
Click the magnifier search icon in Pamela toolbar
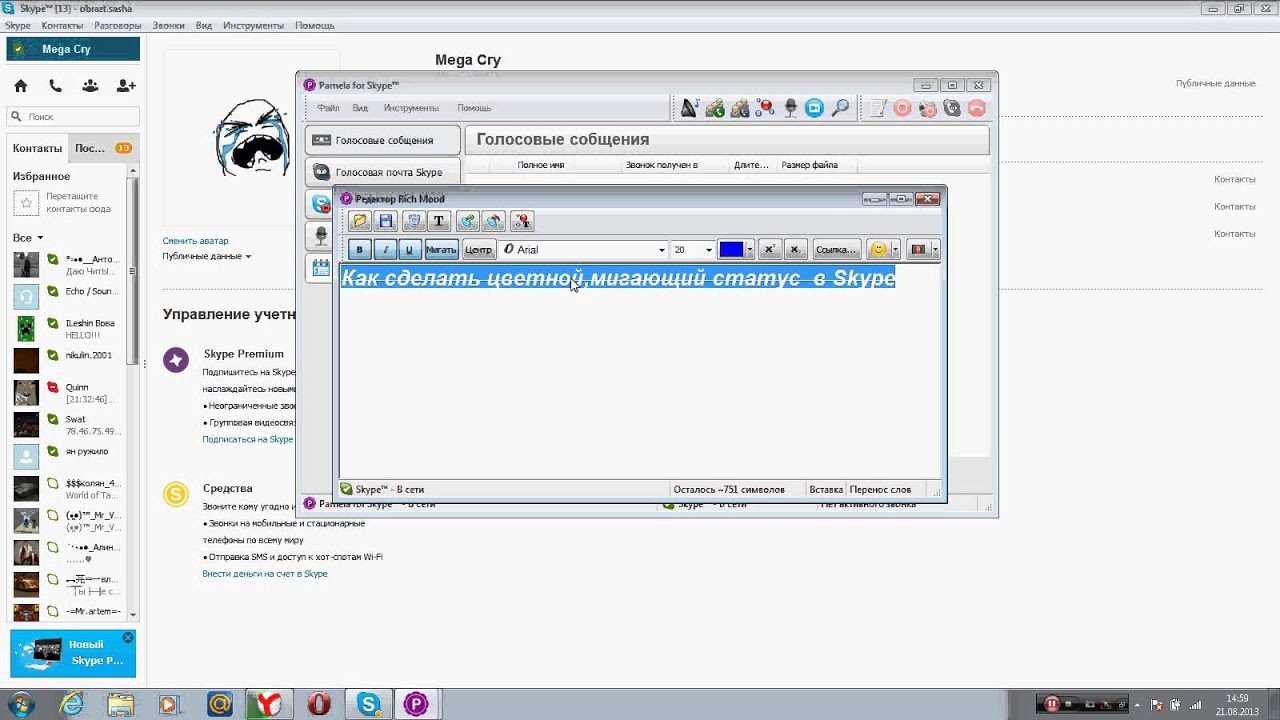[x=840, y=108]
